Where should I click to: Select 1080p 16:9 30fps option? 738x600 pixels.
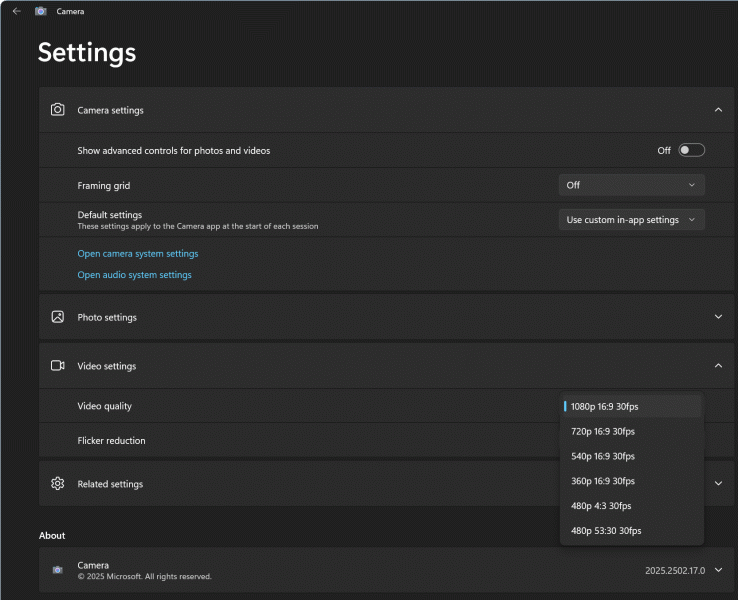(605, 407)
